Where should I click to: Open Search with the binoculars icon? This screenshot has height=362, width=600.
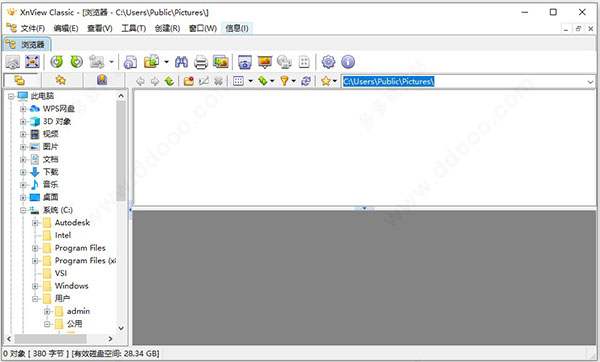181,62
